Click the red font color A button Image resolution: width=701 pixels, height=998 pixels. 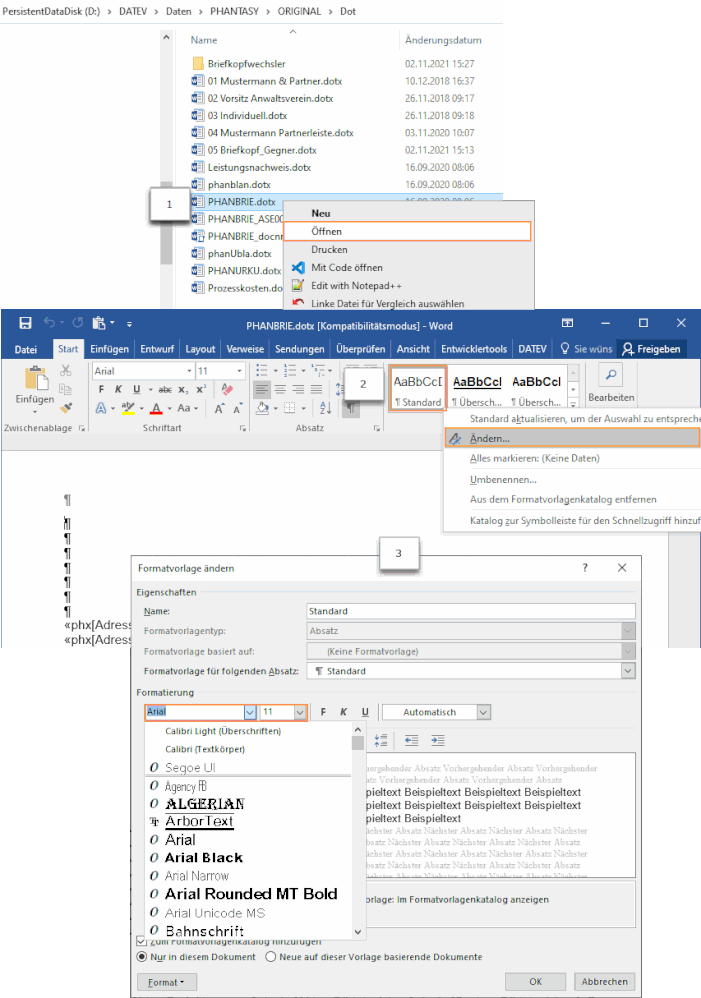pos(157,408)
